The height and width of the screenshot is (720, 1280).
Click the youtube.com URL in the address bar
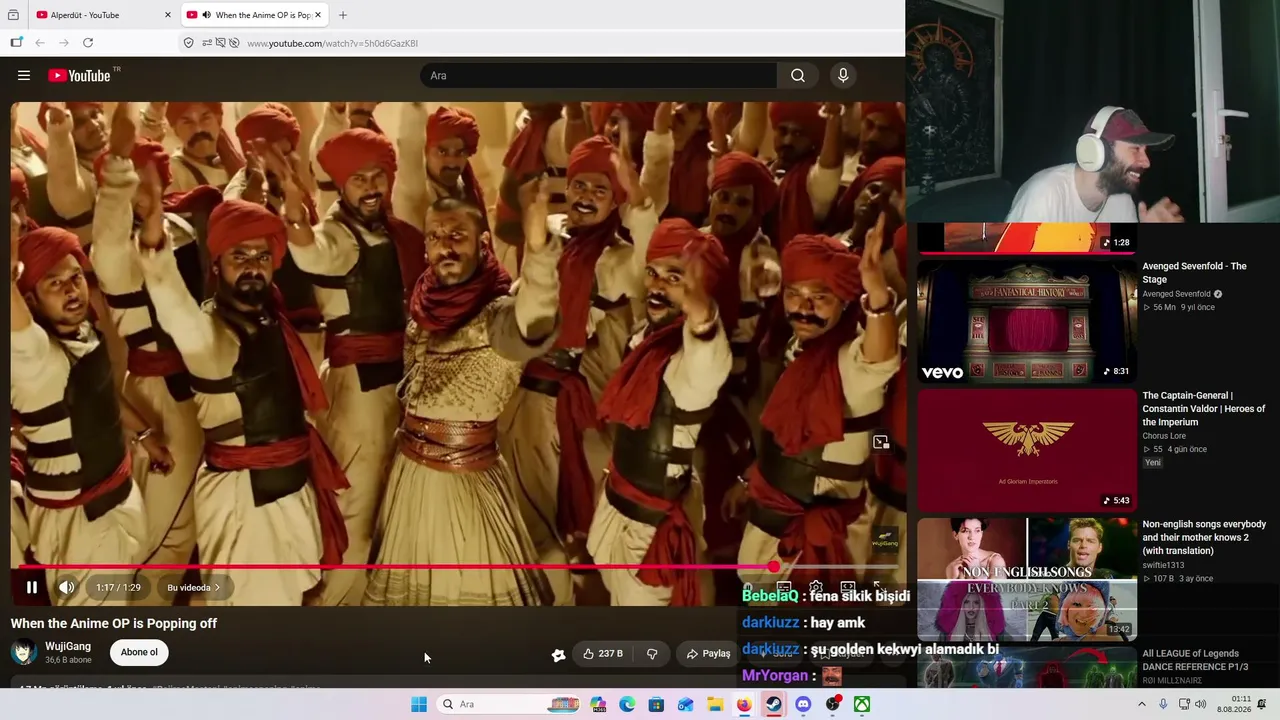point(332,44)
